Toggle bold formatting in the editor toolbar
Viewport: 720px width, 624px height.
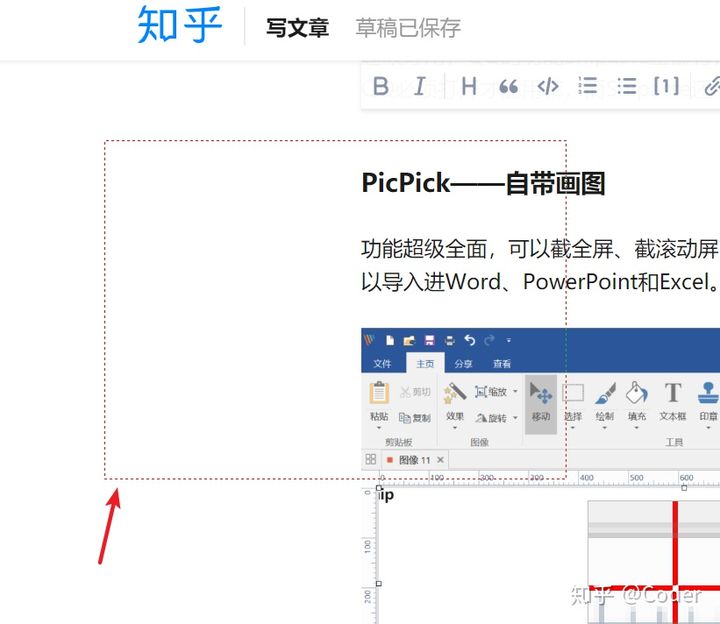click(381, 86)
